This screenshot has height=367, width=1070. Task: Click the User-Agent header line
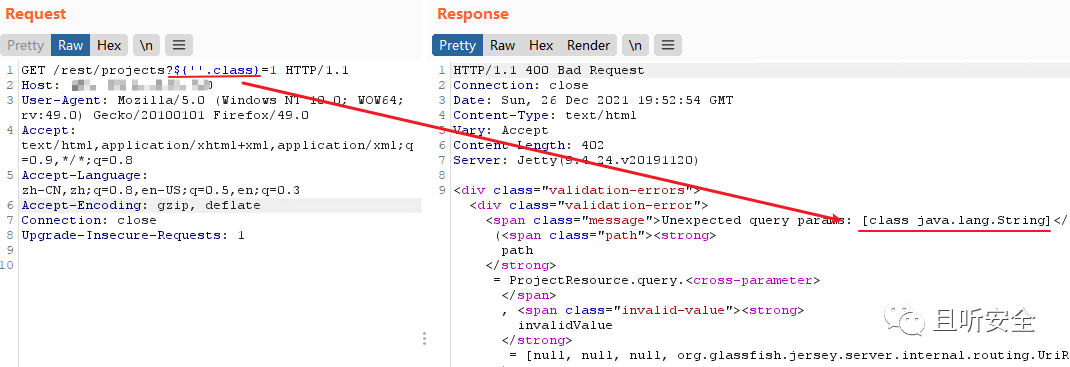pyautogui.click(x=212, y=108)
